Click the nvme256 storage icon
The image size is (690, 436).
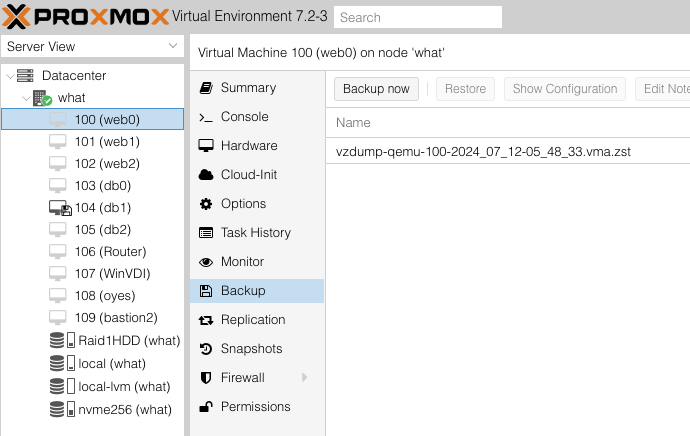point(62,409)
